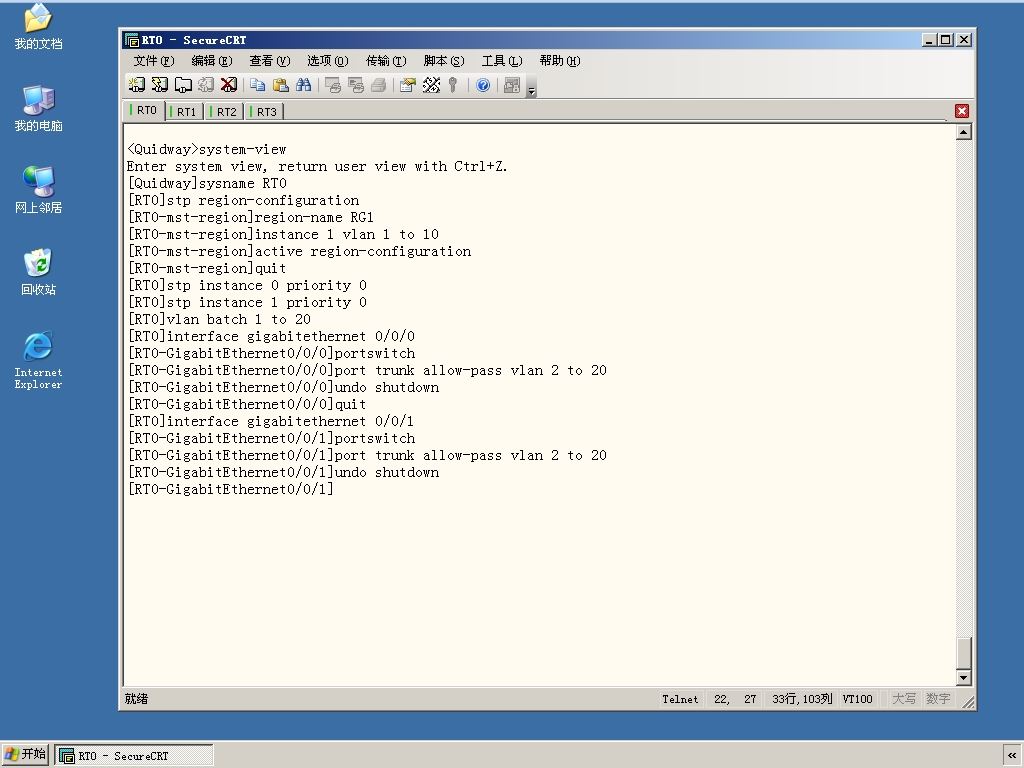
Task: Open the 选项(O) menu
Action: tap(327, 61)
